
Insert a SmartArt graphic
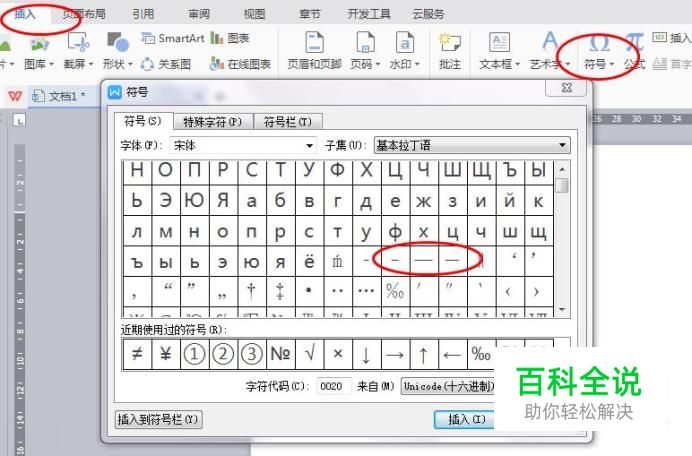coord(173,38)
